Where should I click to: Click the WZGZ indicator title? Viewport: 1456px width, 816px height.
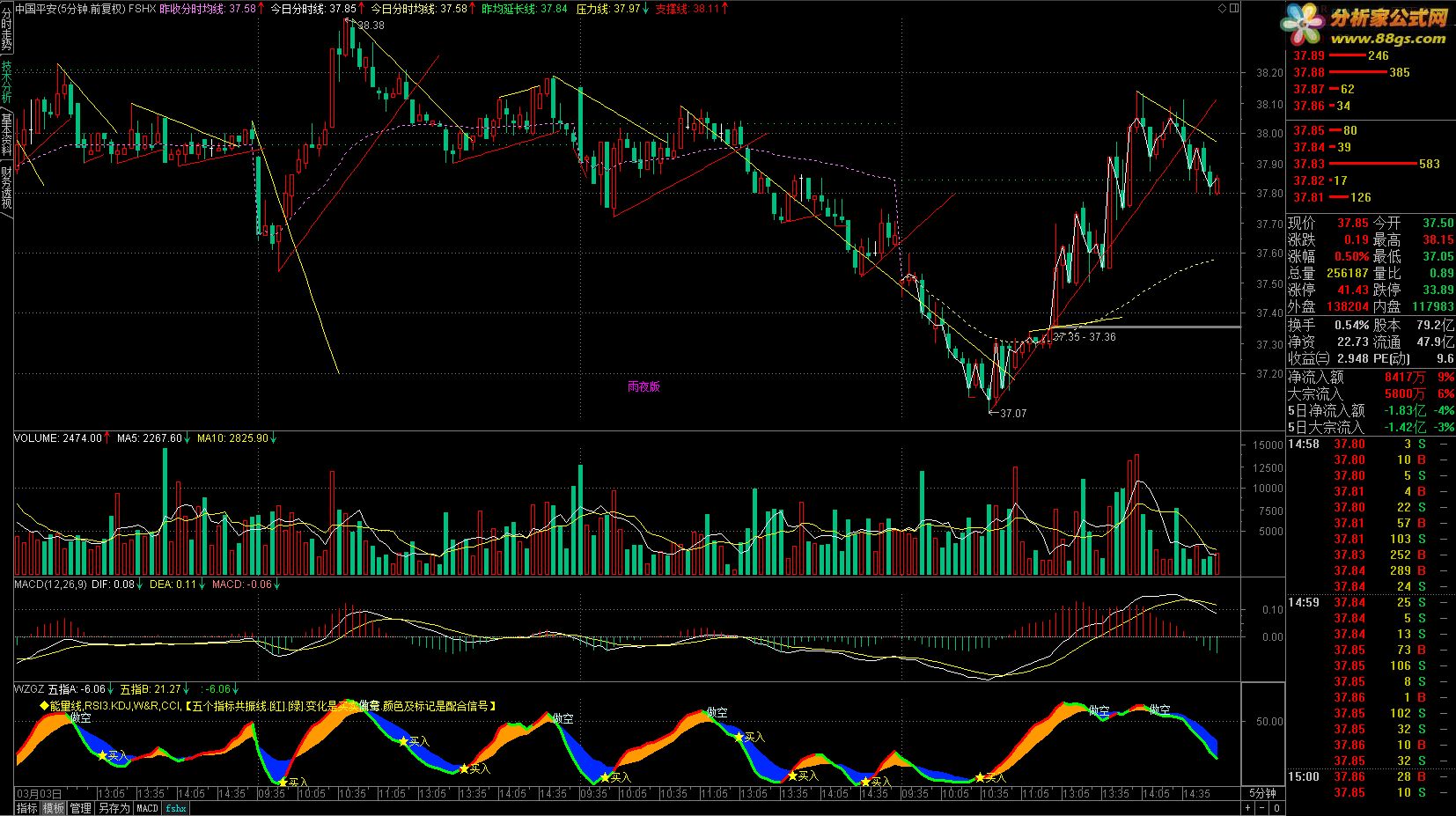tap(29, 689)
